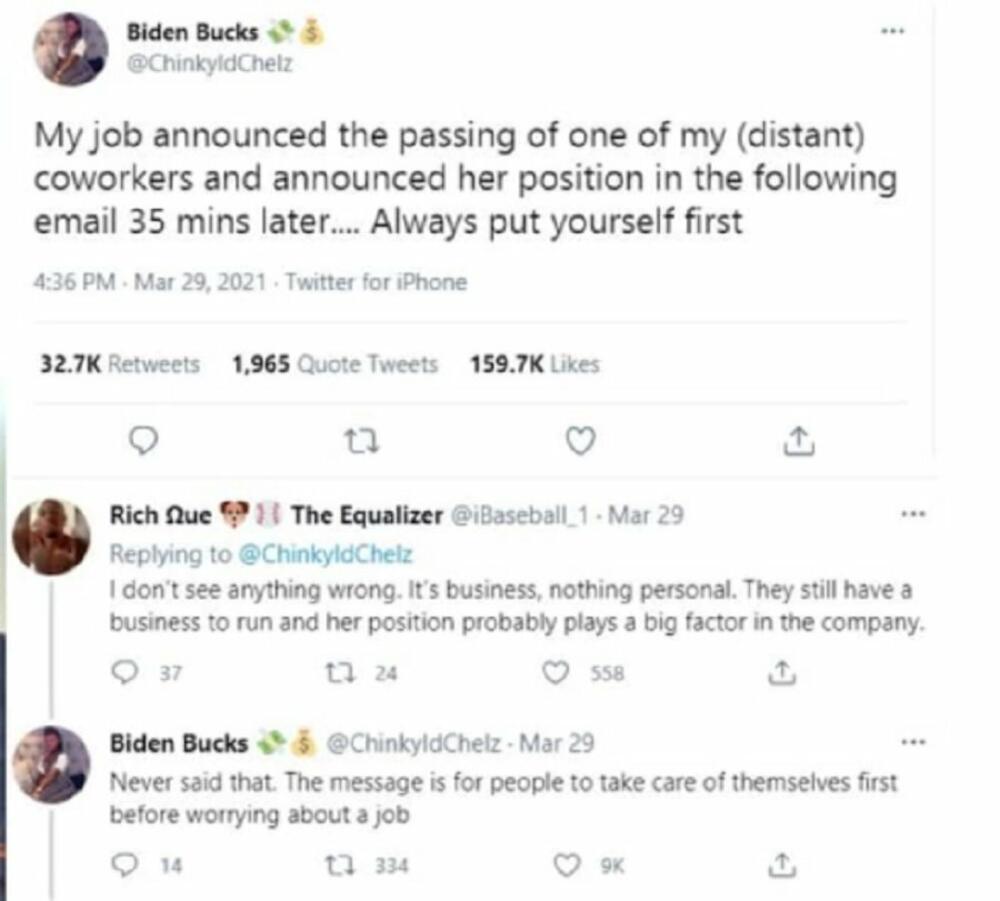Like Rich Que's reply with 558 likes
Image resolution: width=1000 pixels, height=901 pixels.
[x=555, y=674]
